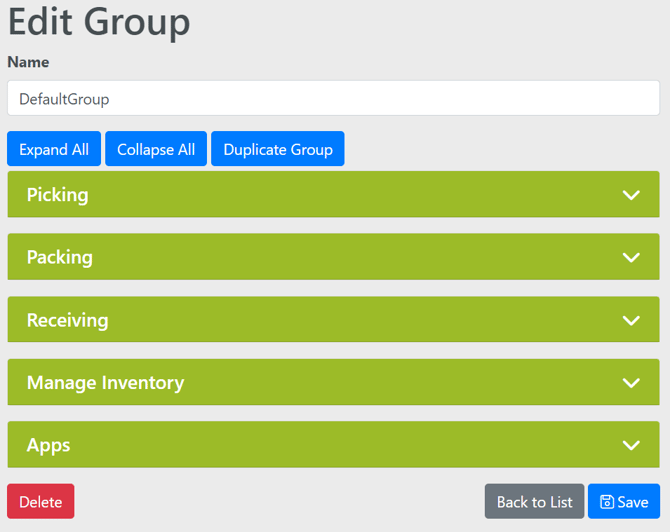Expand the Packing section header

click(60, 257)
